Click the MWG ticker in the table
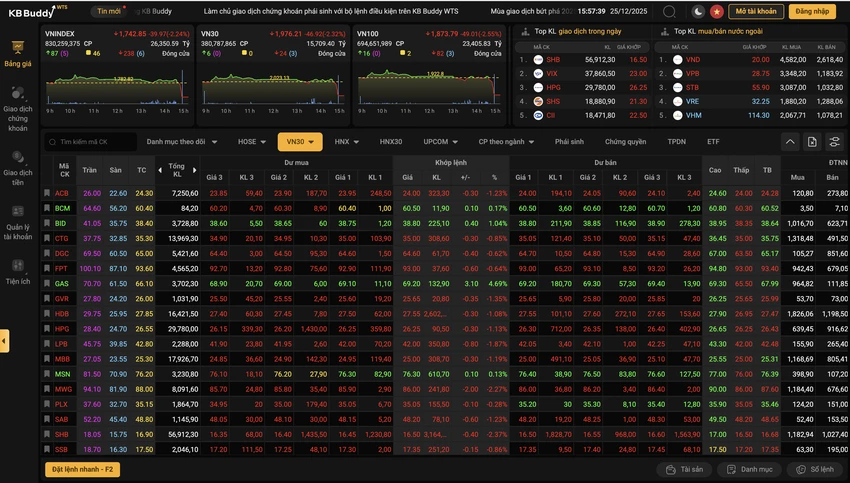The height and width of the screenshot is (483, 850). pos(63,389)
